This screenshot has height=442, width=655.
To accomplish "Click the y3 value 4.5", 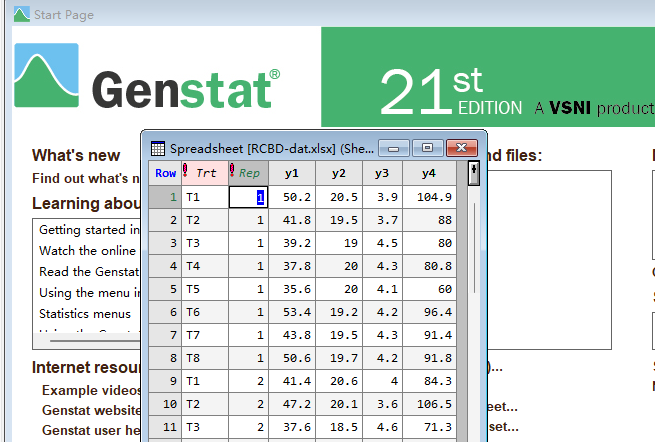I will pyautogui.click(x=382, y=243).
